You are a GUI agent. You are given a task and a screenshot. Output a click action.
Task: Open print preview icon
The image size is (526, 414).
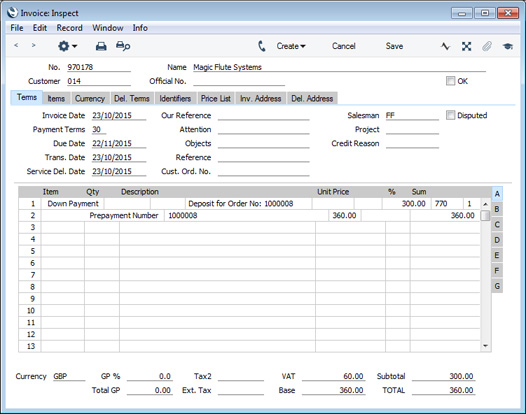pos(123,46)
